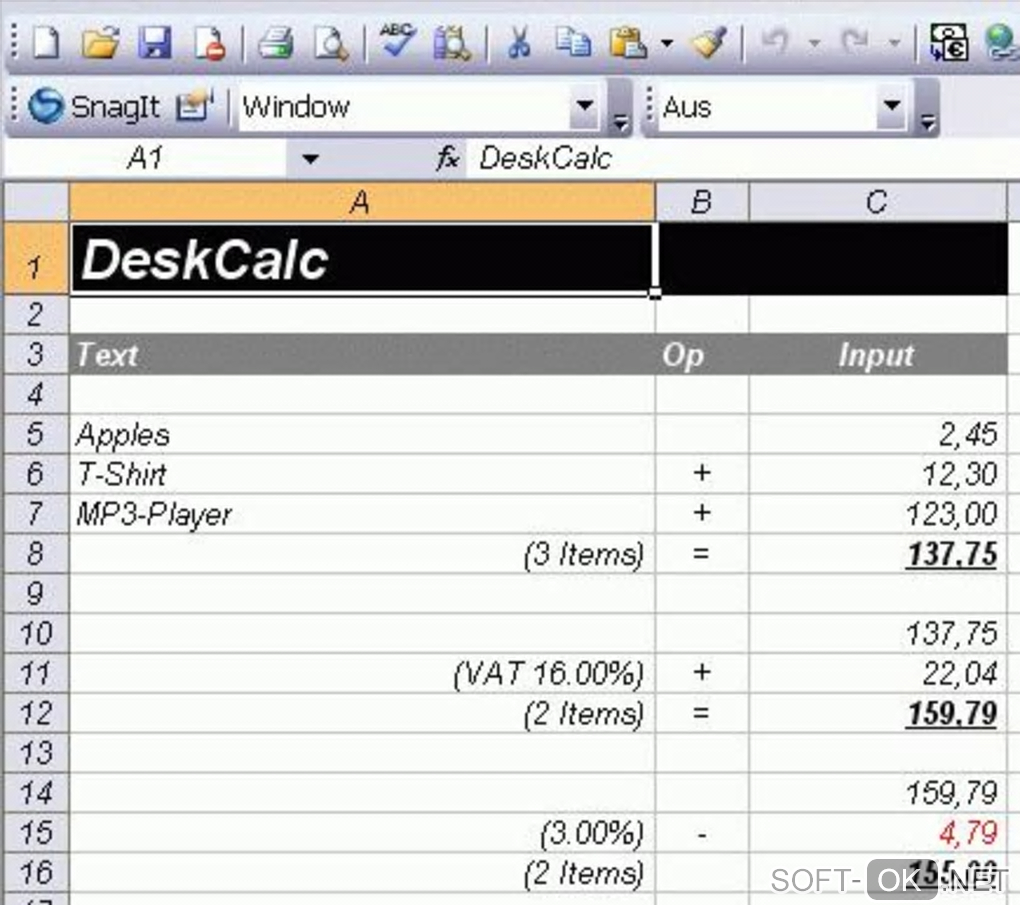This screenshot has width=1020, height=905.
Task: Click the globe hyperlink icon
Action: pos(1002,43)
